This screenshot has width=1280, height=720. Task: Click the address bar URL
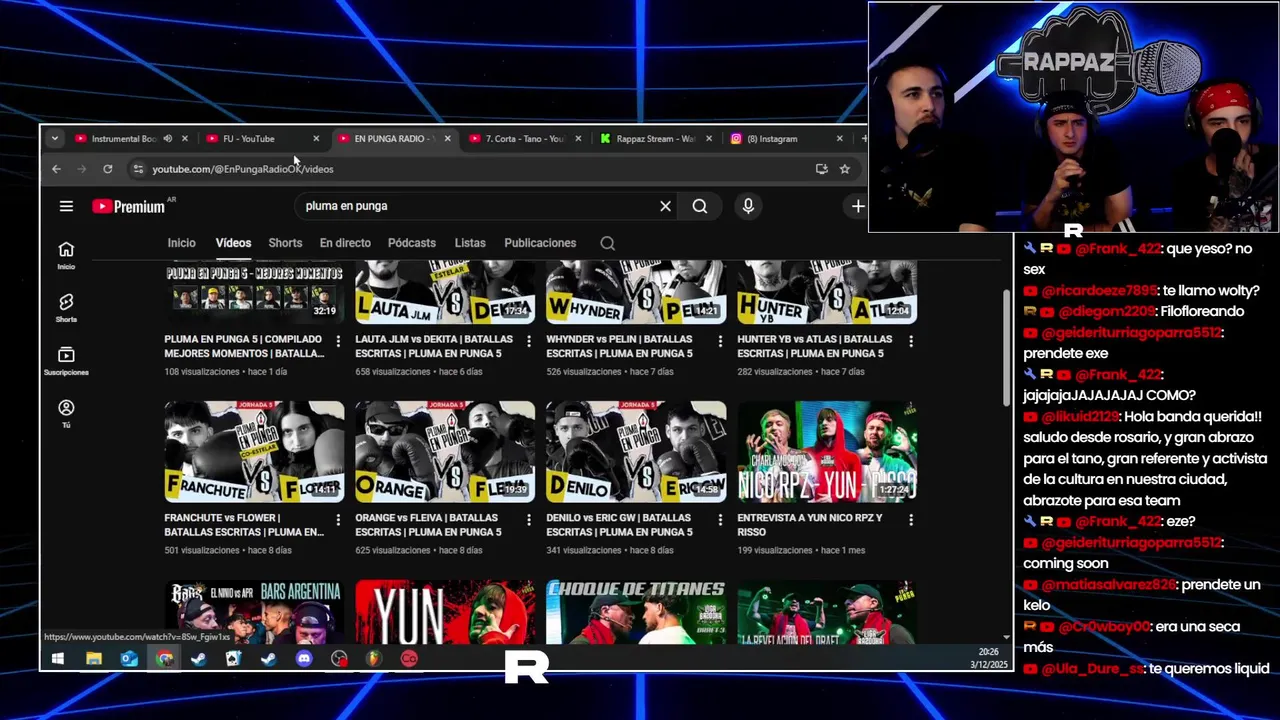[243, 169]
